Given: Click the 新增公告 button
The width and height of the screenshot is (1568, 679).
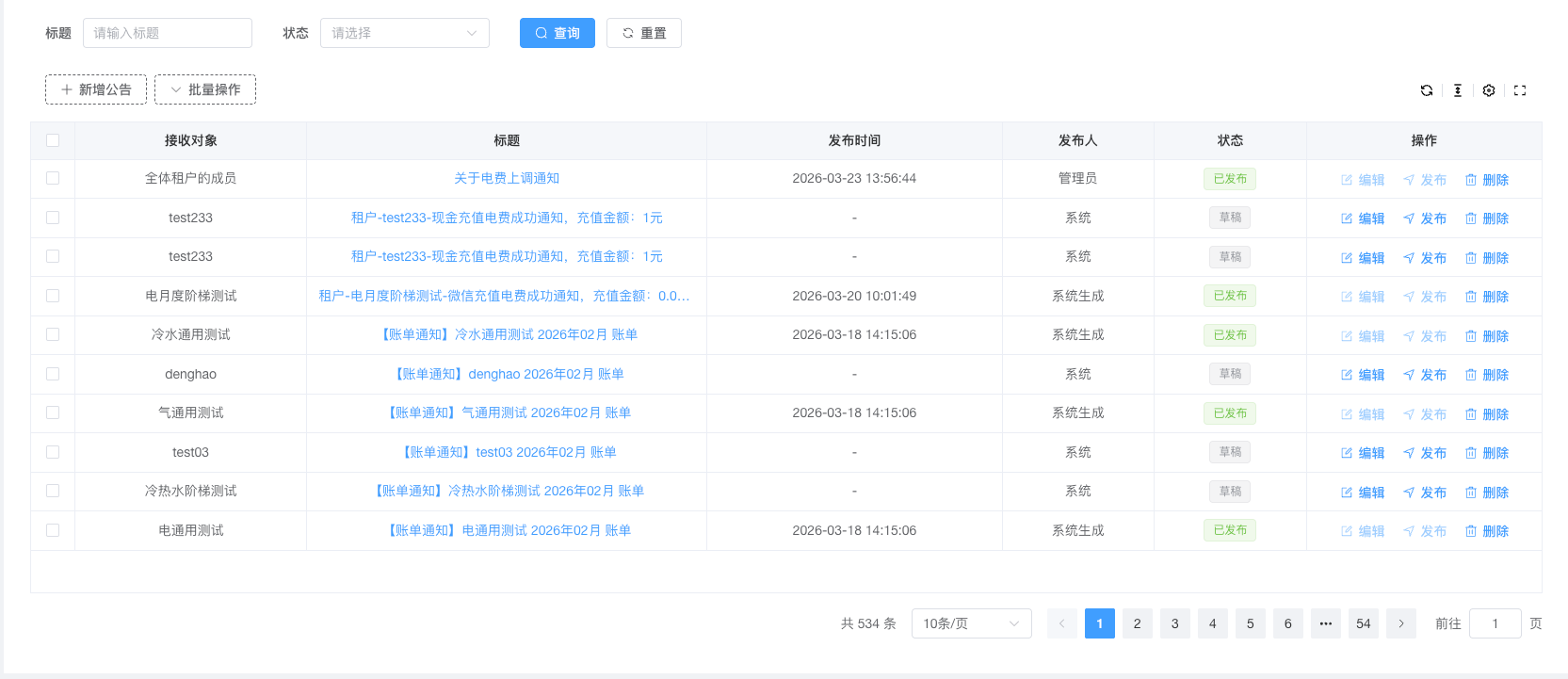Looking at the screenshot, I should pos(96,89).
